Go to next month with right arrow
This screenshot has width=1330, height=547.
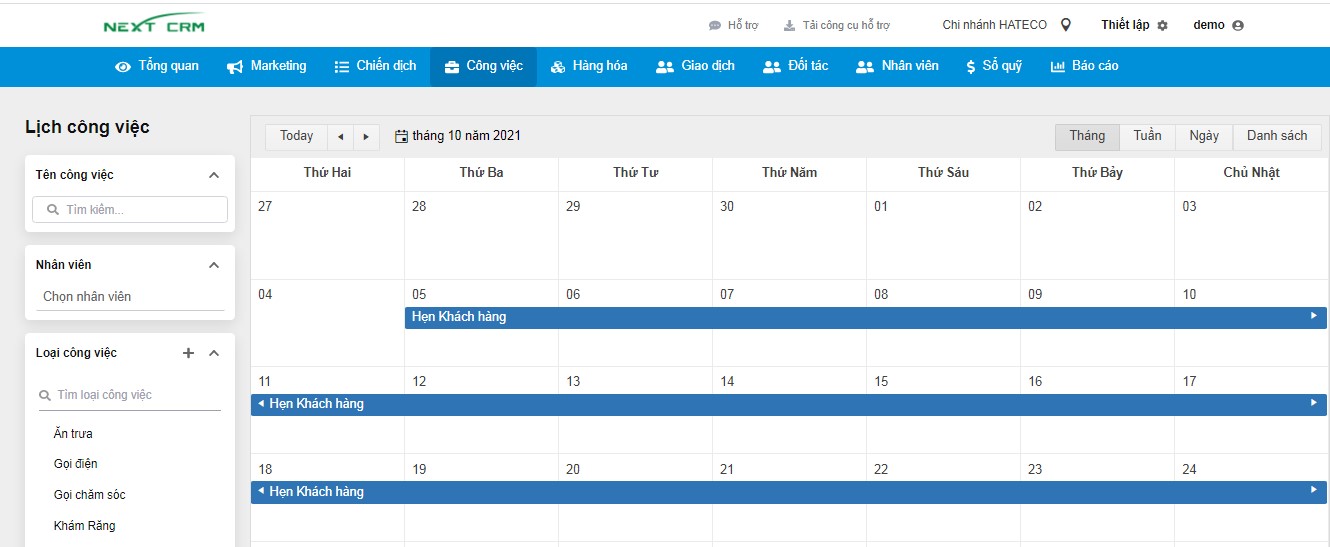click(367, 137)
